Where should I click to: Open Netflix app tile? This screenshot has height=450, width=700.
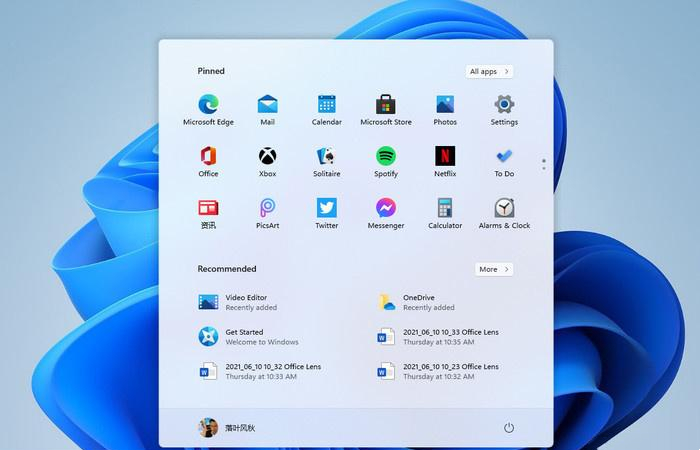click(x=445, y=156)
